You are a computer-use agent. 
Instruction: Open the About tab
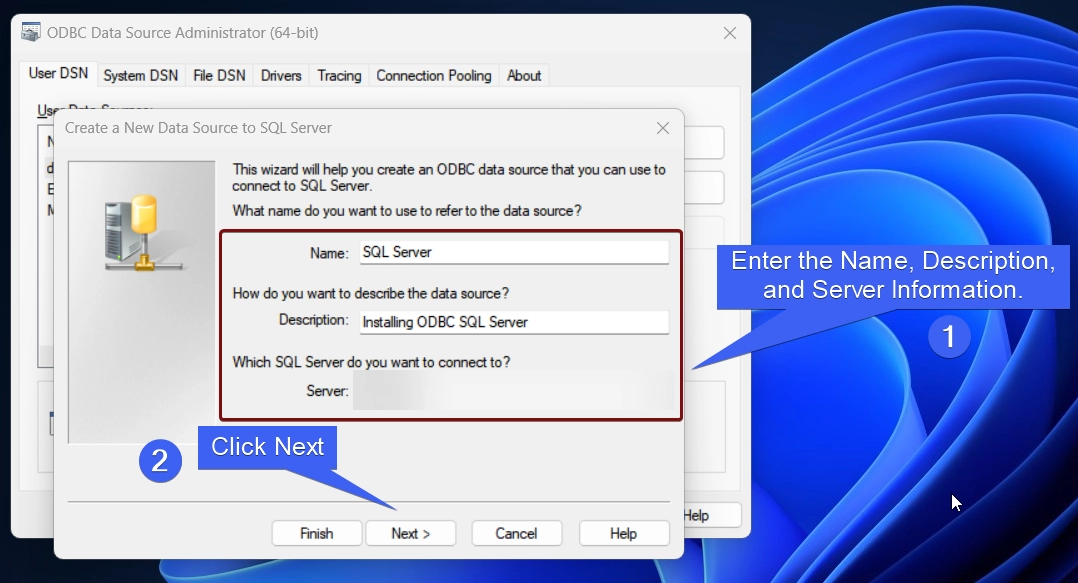pyautogui.click(x=524, y=76)
